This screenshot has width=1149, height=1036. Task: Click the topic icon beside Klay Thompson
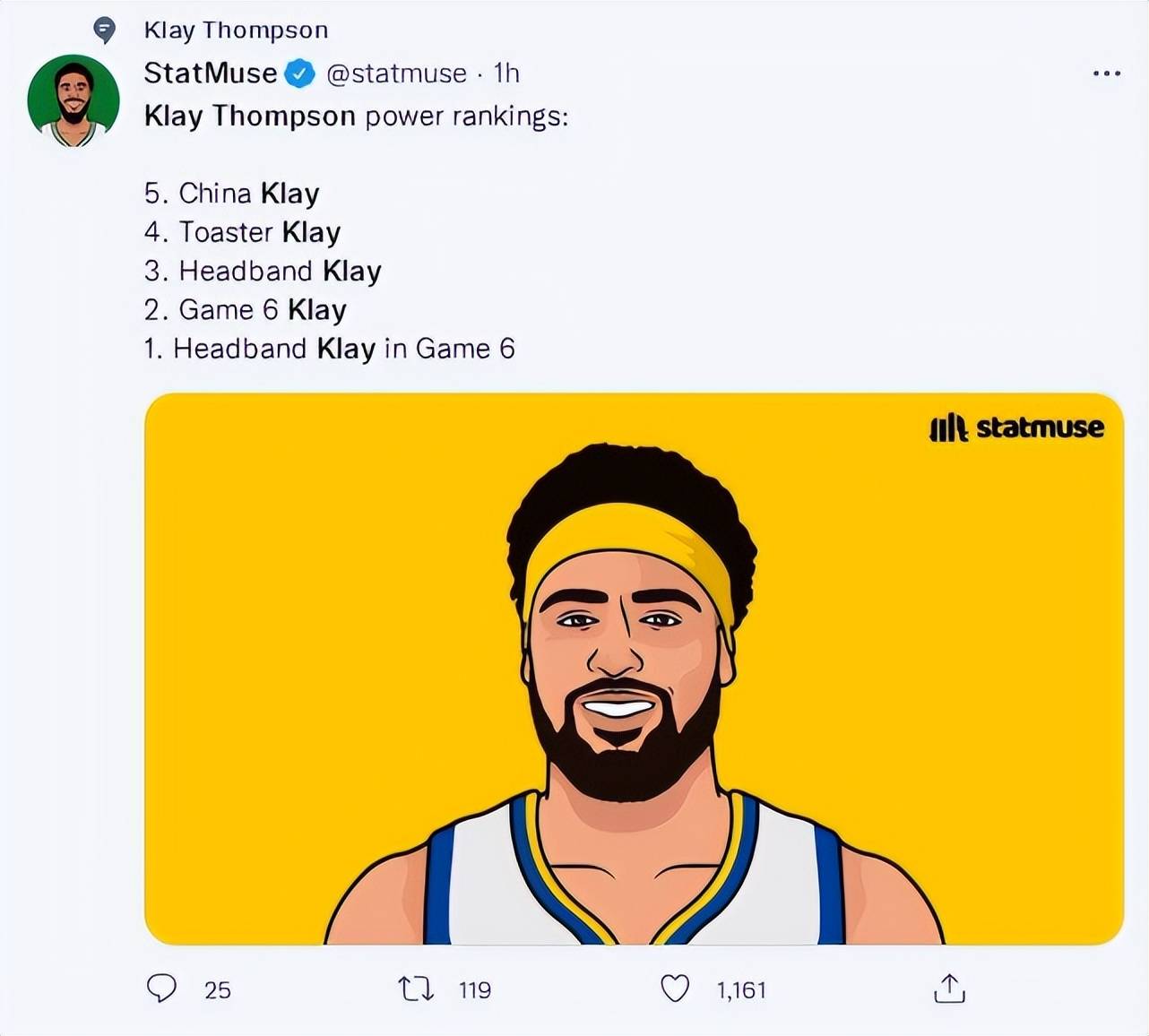[105, 30]
